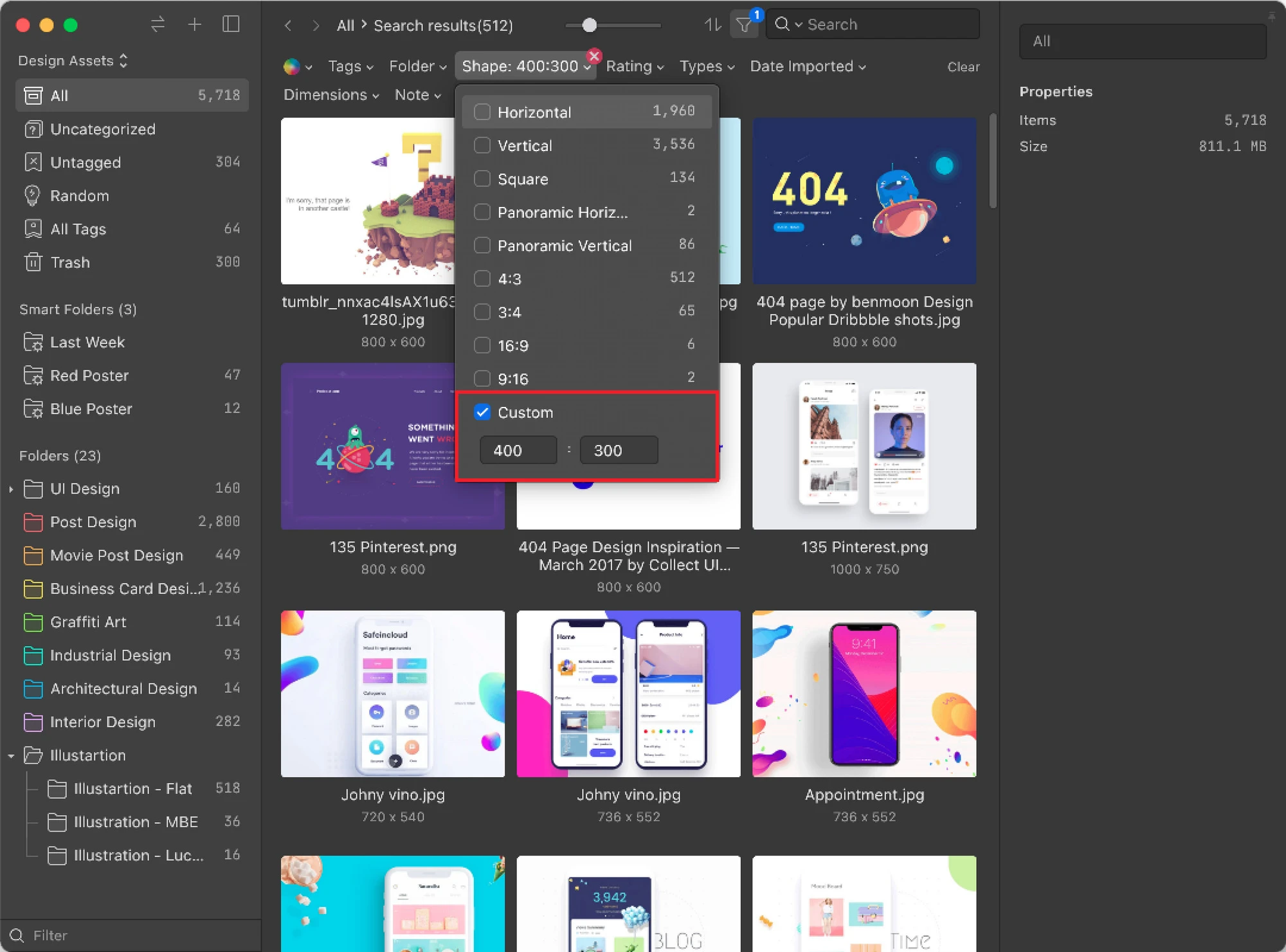Enable the Horizontal shape checkbox
The image size is (1286, 952).
pyautogui.click(x=482, y=112)
